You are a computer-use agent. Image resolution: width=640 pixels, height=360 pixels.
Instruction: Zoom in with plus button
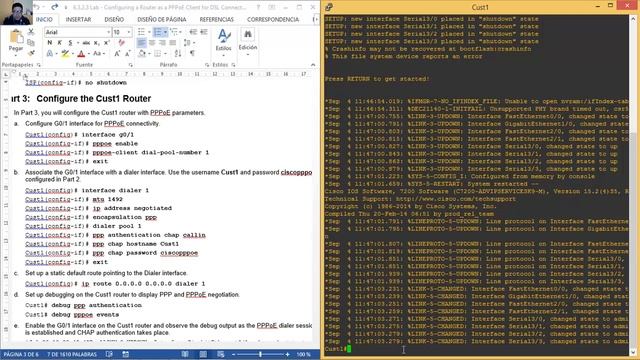click(x=287, y=354)
